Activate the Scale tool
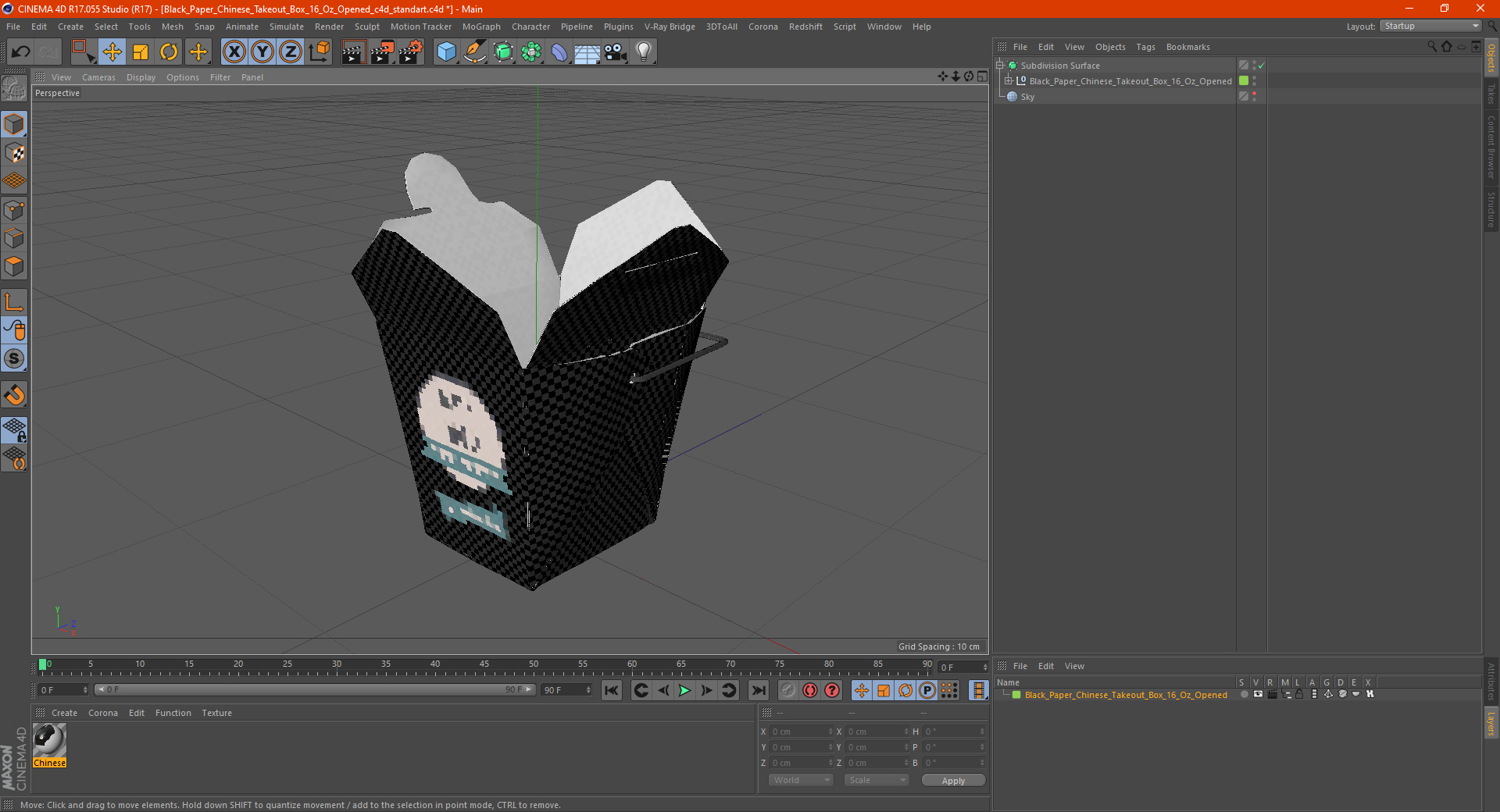This screenshot has height=812, width=1500. [x=141, y=52]
